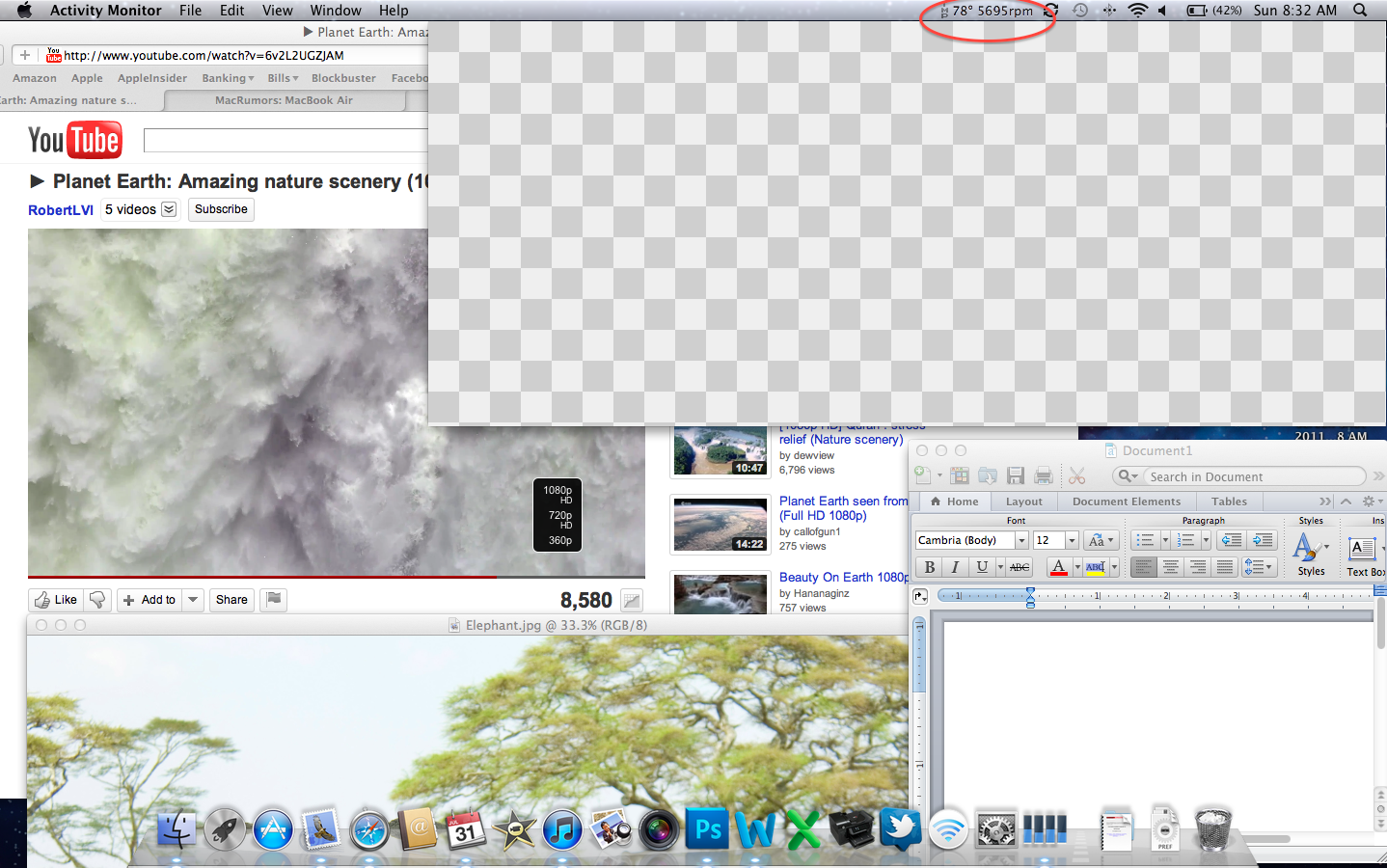Open Launchpad rocket icon in the Dock

[225, 829]
